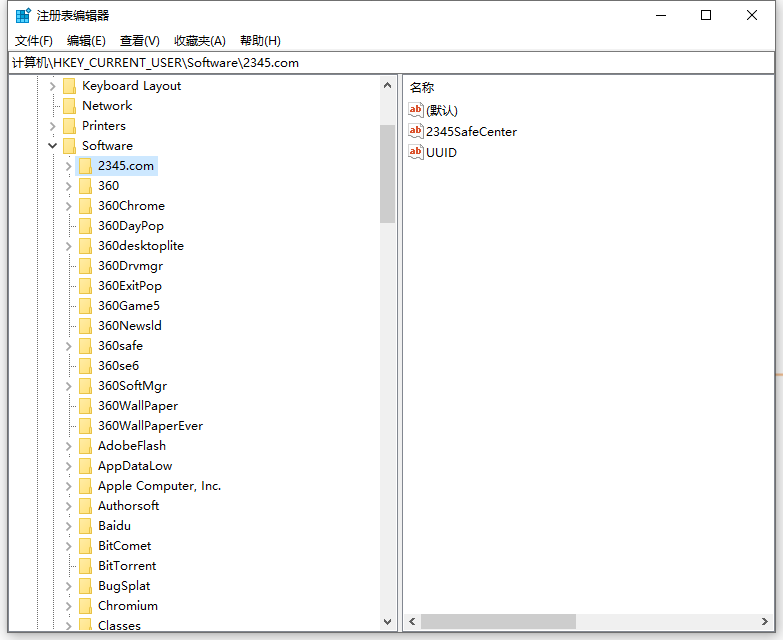
Task: Click the 名称 column header
Action: click(422, 88)
